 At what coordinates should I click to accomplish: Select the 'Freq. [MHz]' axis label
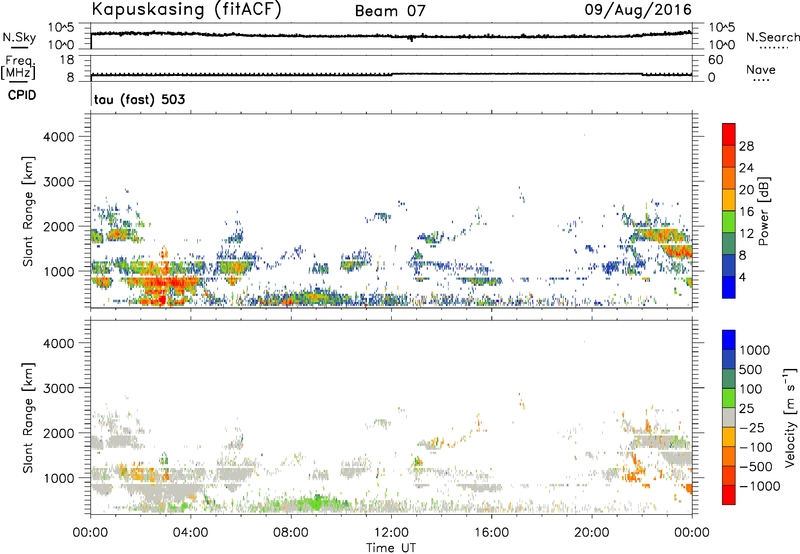(x=18, y=68)
